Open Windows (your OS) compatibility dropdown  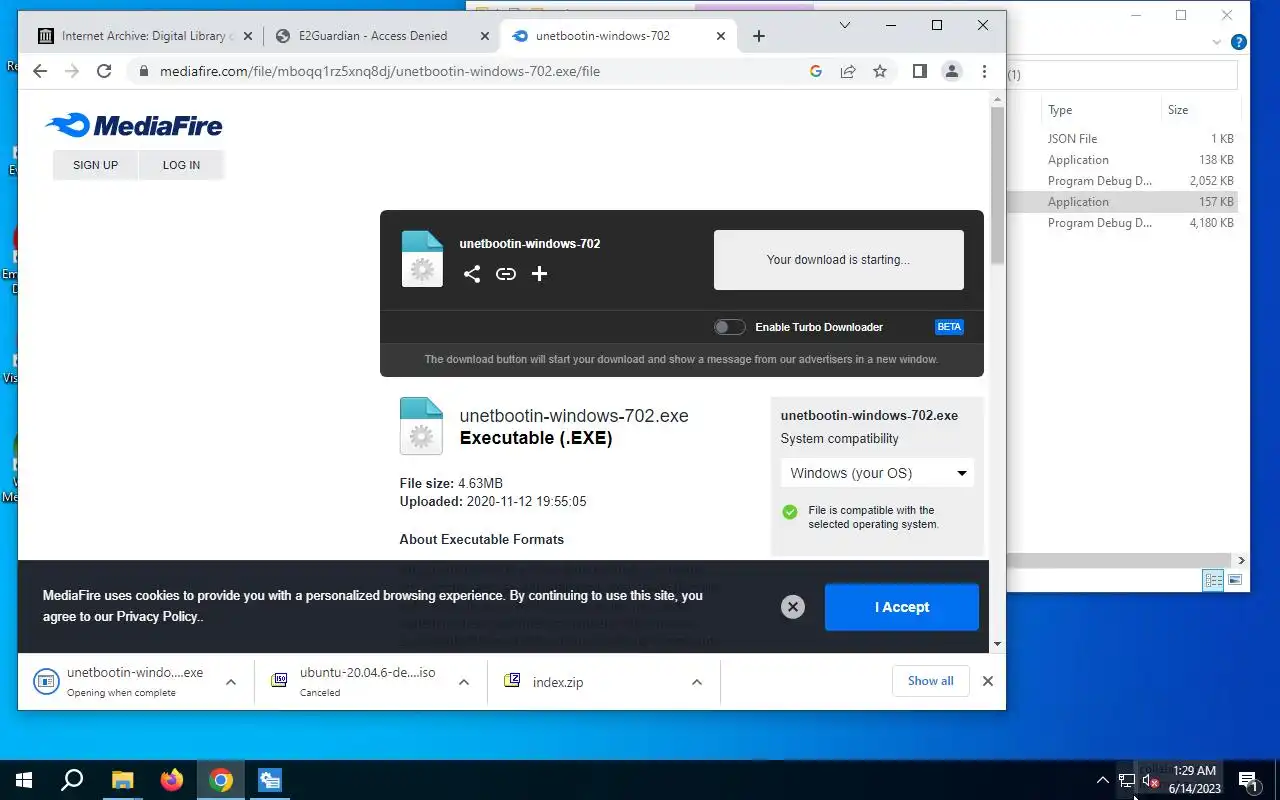click(877, 473)
